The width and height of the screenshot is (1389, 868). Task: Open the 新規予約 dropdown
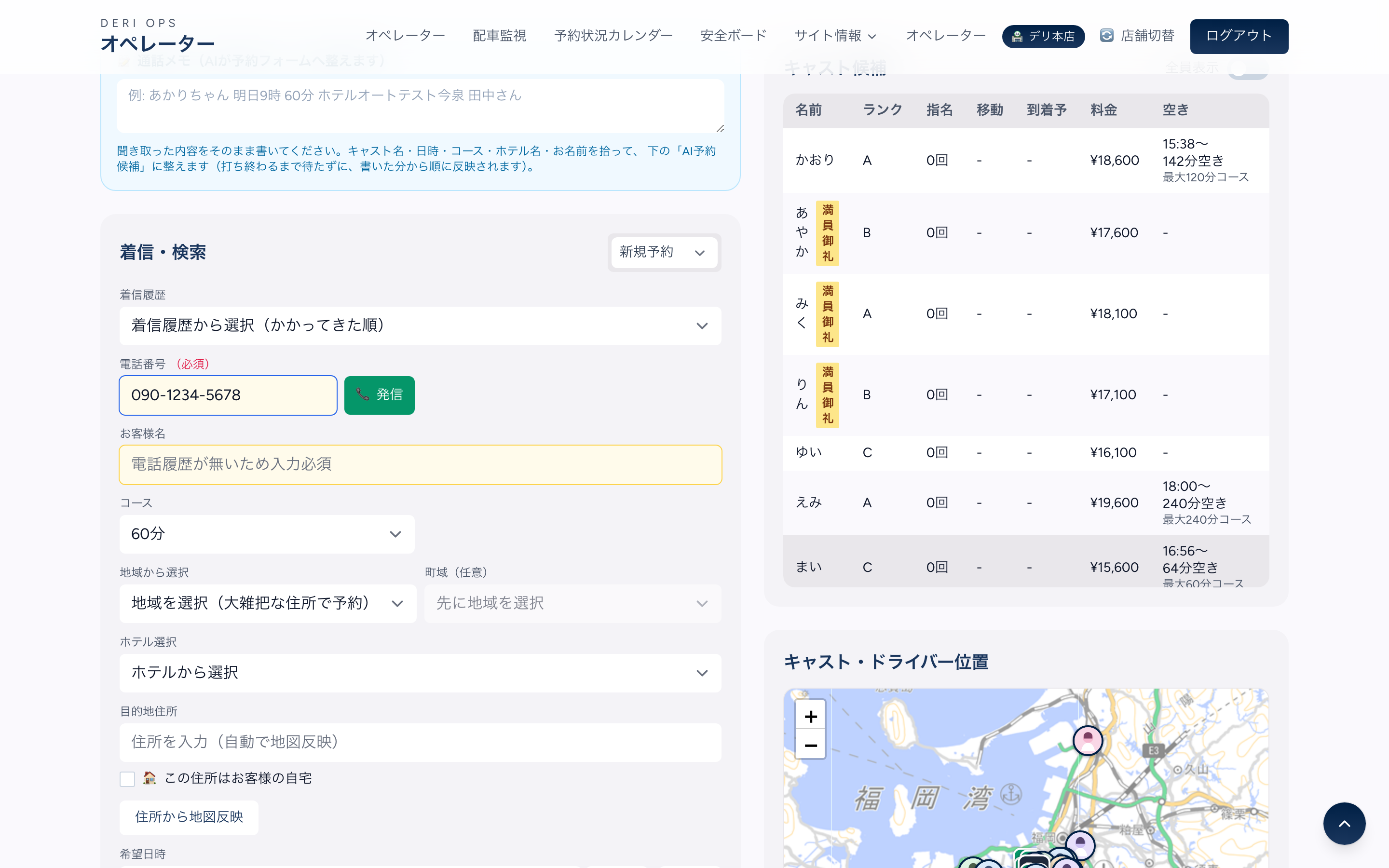[664, 252]
